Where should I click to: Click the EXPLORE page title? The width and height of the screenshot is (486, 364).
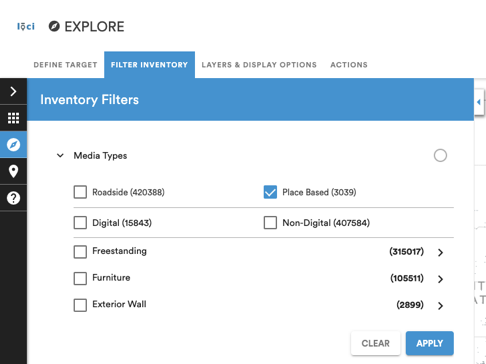(x=94, y=27)
